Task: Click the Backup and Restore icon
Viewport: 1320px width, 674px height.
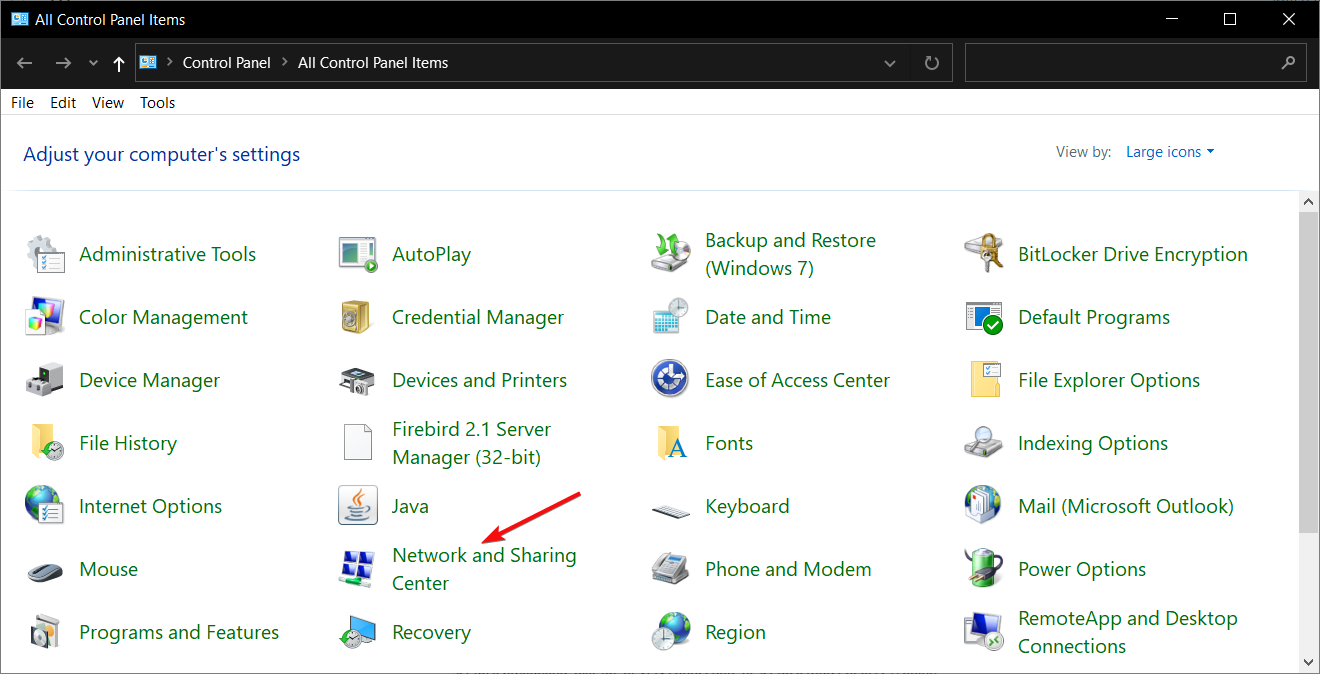Action: (670, 255)
